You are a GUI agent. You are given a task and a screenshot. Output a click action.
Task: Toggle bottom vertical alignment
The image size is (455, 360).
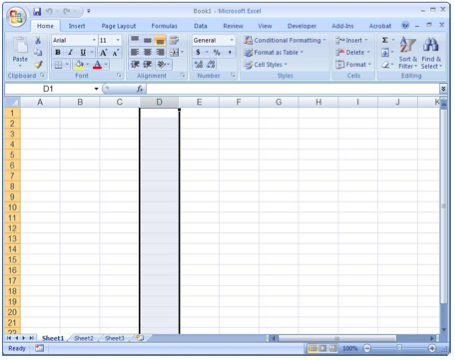[160, 40]
